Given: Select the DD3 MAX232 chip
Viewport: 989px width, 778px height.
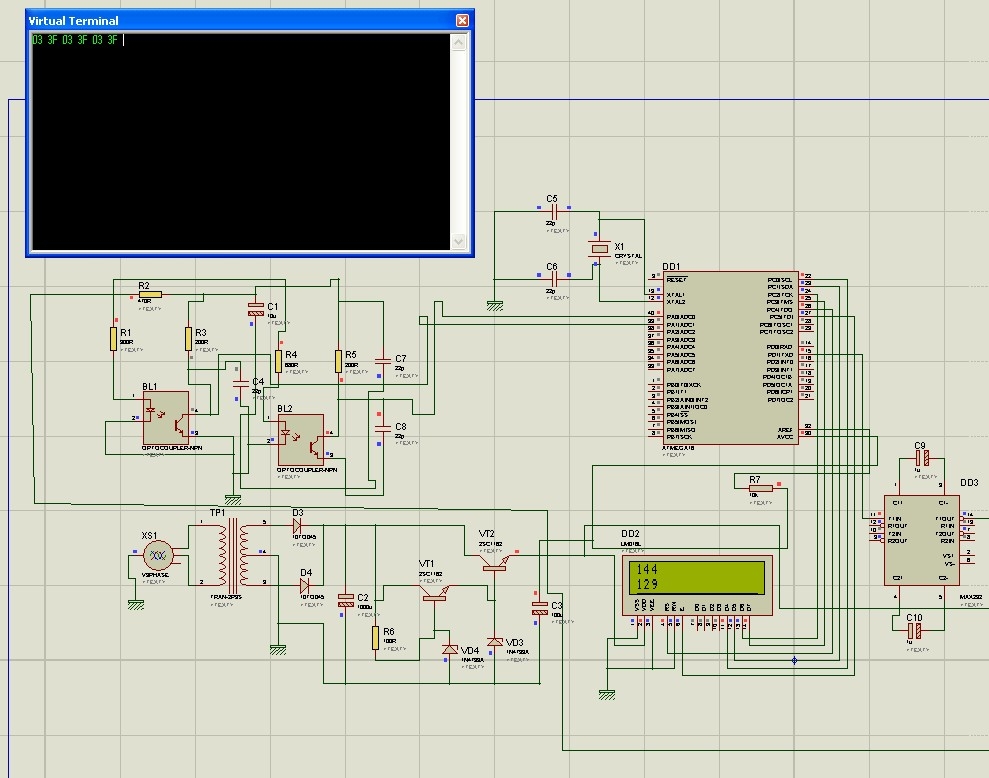Looking at the screenshot, I should (x=922, y=540).
